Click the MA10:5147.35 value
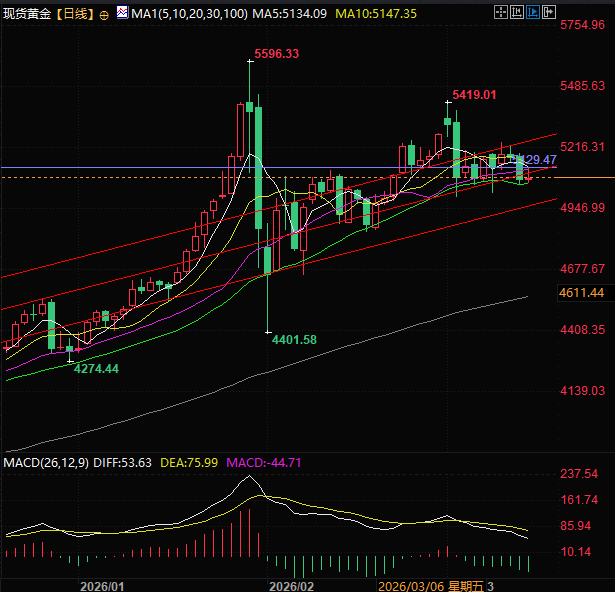Viewport: 615px width, 592px height. tap(376, 14)
